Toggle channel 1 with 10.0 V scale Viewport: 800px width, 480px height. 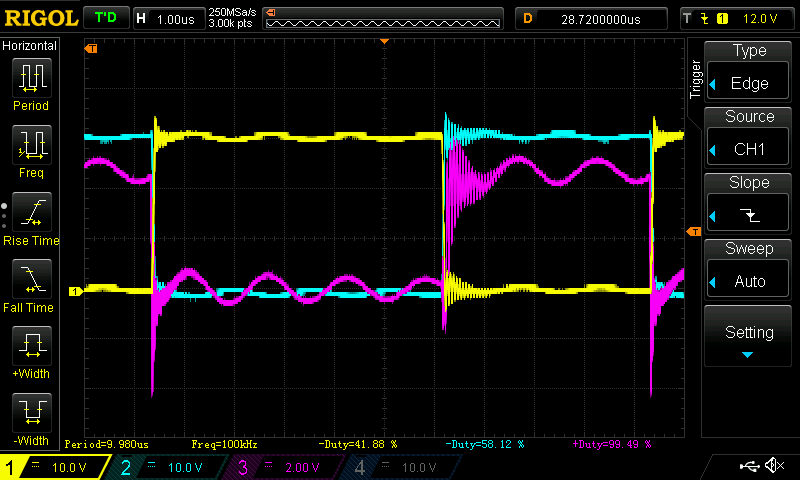[x=54, y=467]
